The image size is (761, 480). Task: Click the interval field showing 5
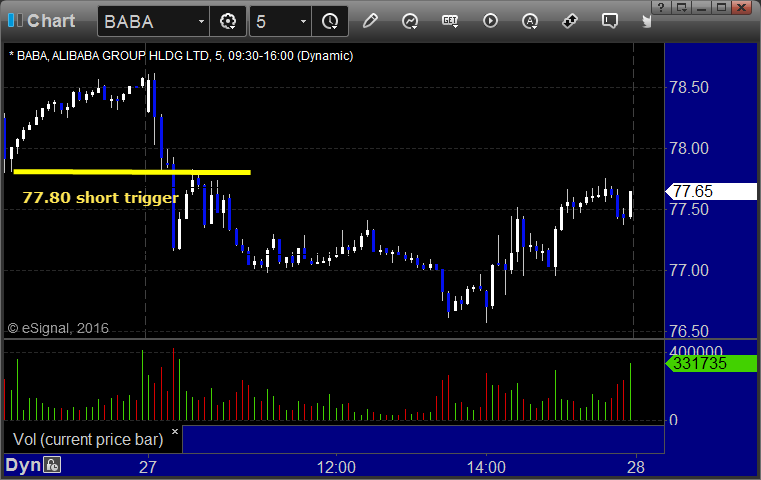point(281,21)
